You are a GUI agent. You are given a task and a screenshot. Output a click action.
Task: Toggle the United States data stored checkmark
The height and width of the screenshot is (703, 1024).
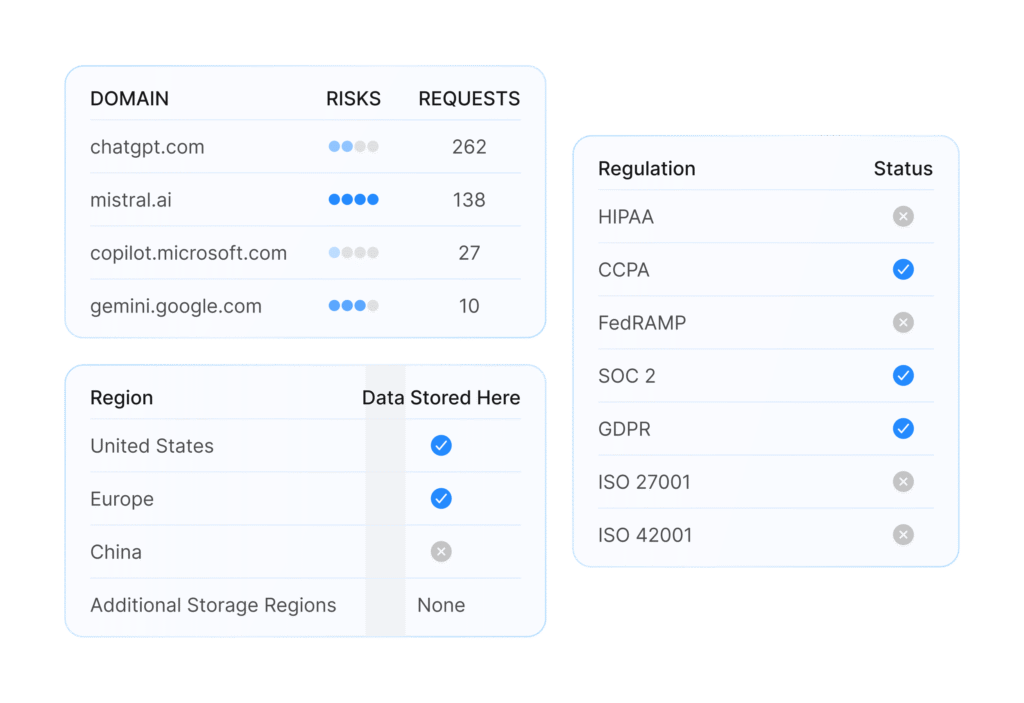441,446
